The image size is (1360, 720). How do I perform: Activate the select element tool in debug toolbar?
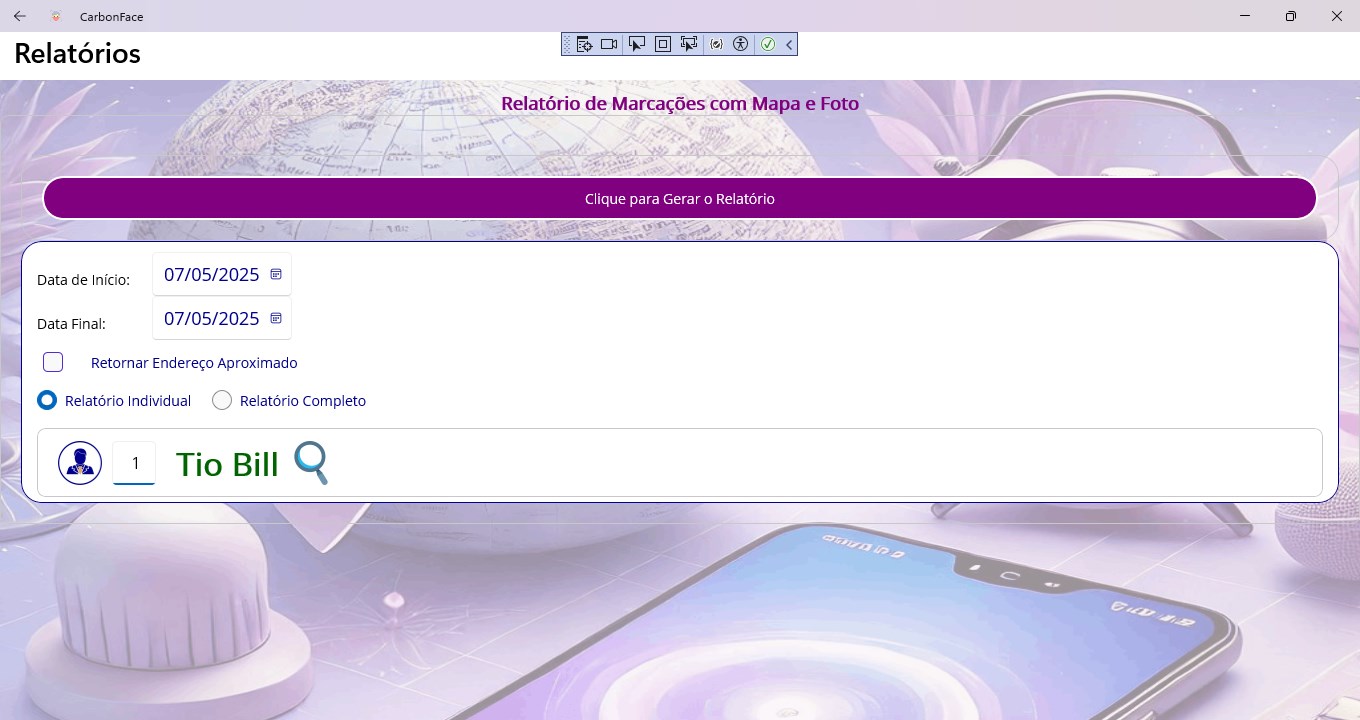point(636,44)
